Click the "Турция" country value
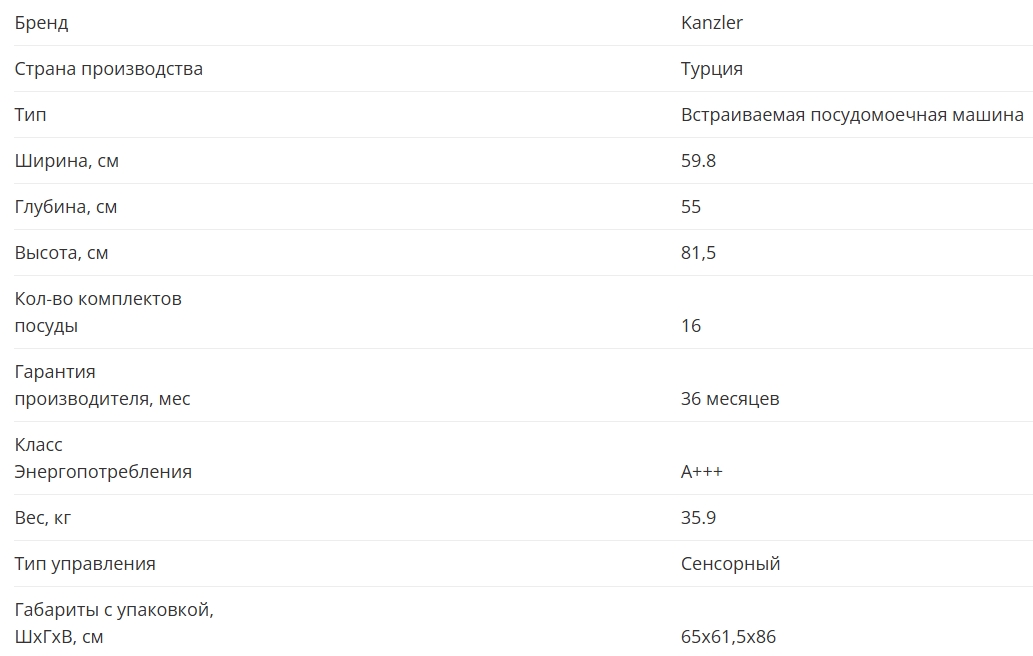This screenshot has width=1033, height=656. pyautogui.click(x=711, y=69)
